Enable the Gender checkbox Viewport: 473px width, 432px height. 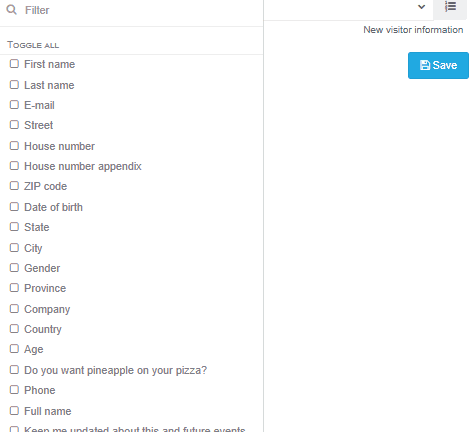pos(14,268)
